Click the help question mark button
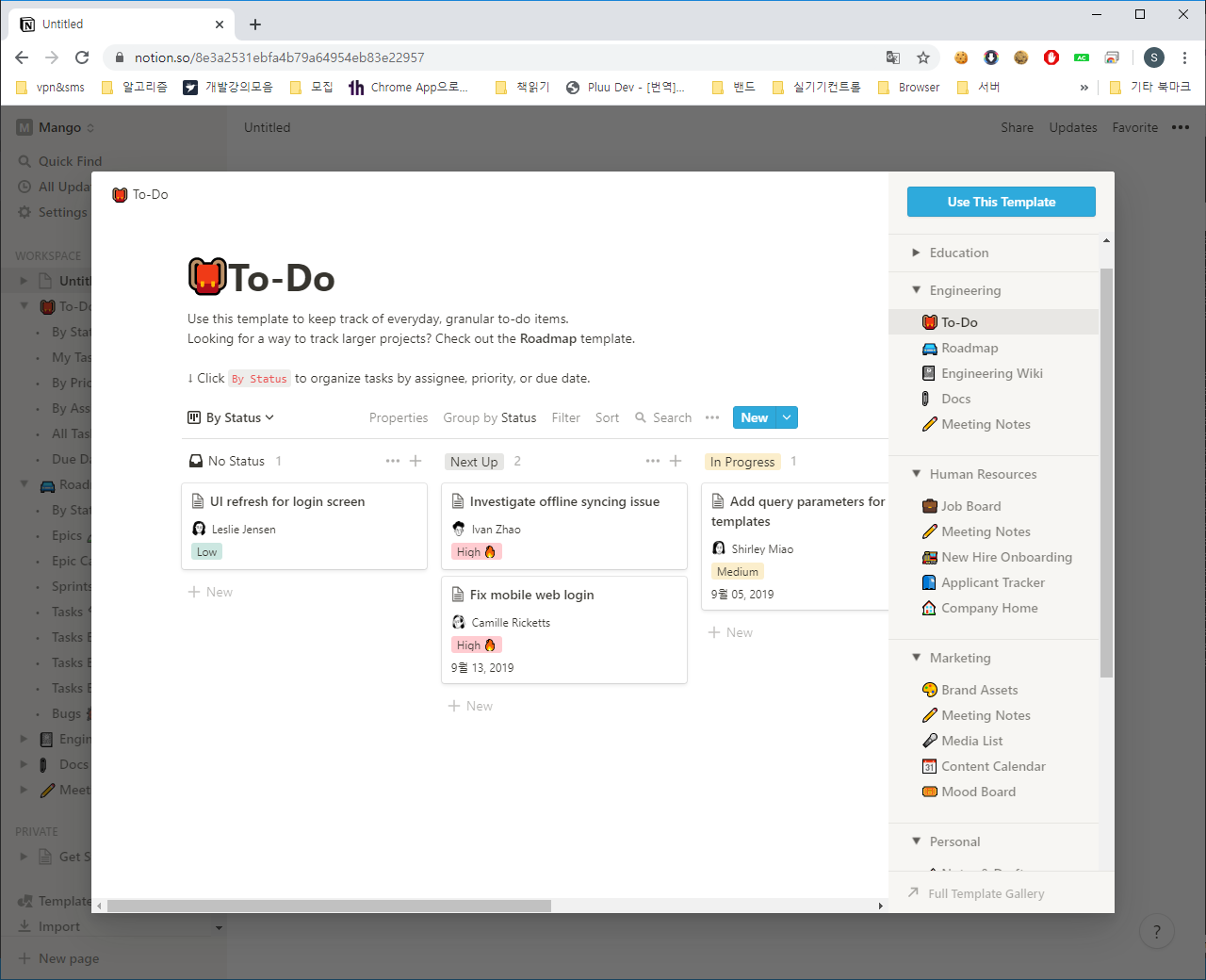Image resolution: width=1206 pixels, height=980 pixels. click(1157, 932)
